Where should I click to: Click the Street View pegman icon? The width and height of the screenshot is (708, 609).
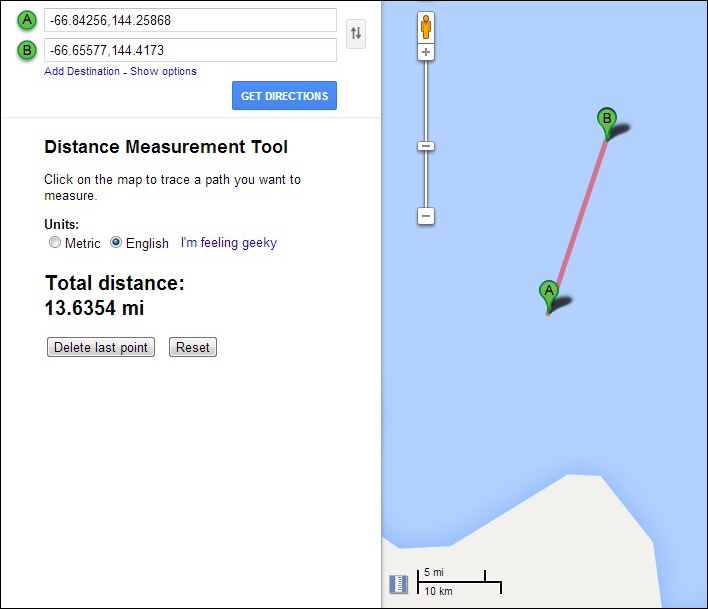click(x=426, y=27)
